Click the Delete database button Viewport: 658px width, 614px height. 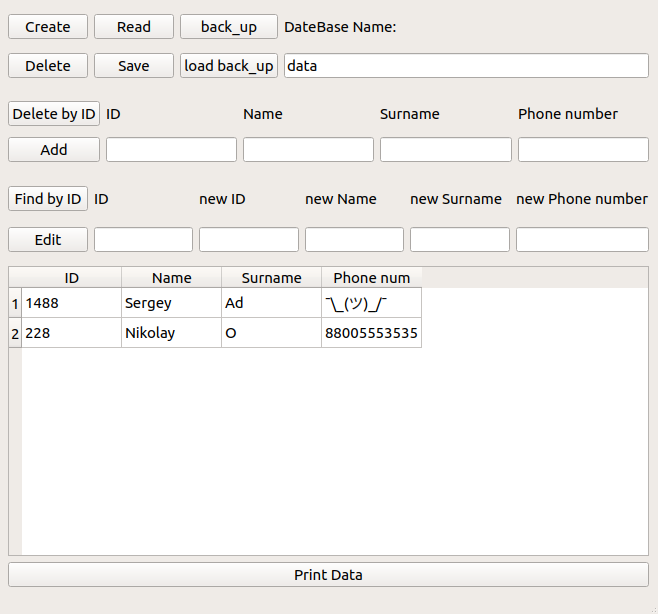pos(48,65)
